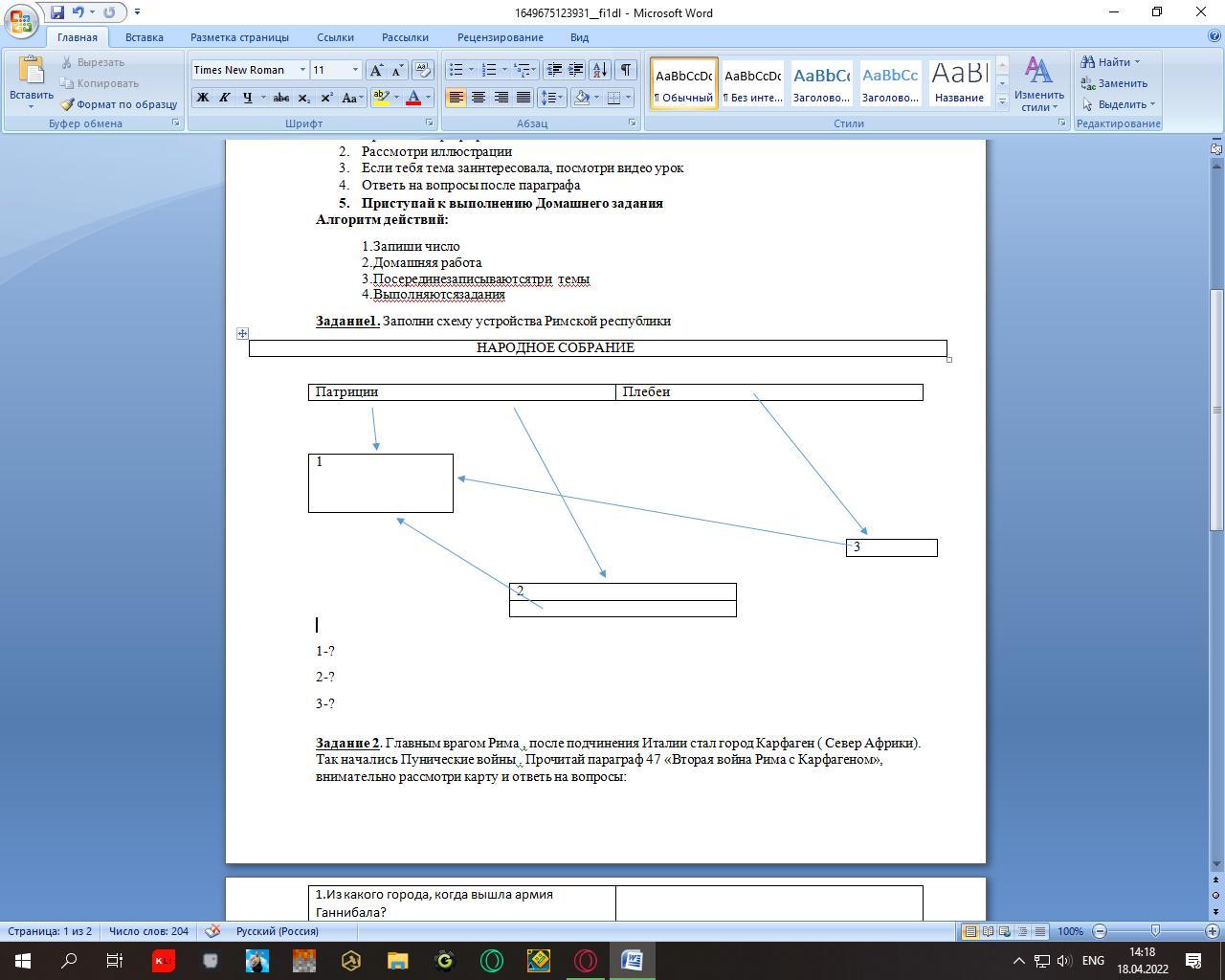Expand the font color dropdown arrow
This screenshot has width=1225, height=980.
[428, 98]
